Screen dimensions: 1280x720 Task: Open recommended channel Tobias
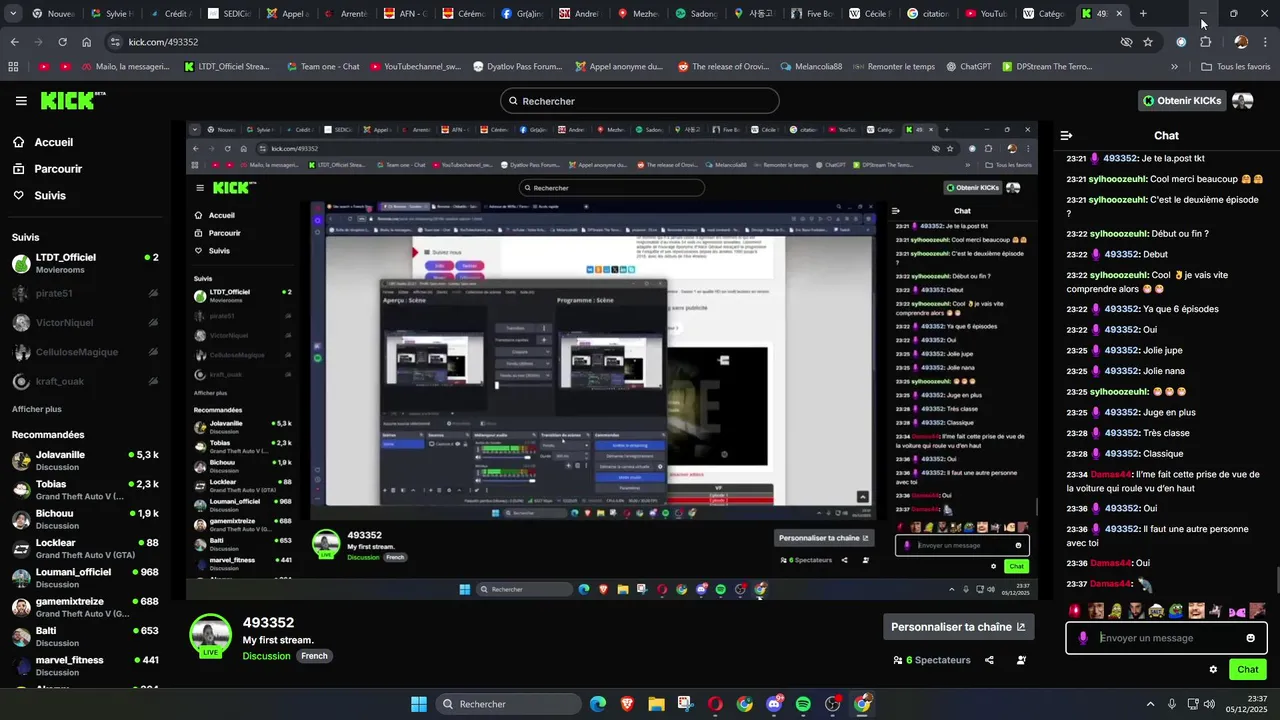[x=85, y=490]
